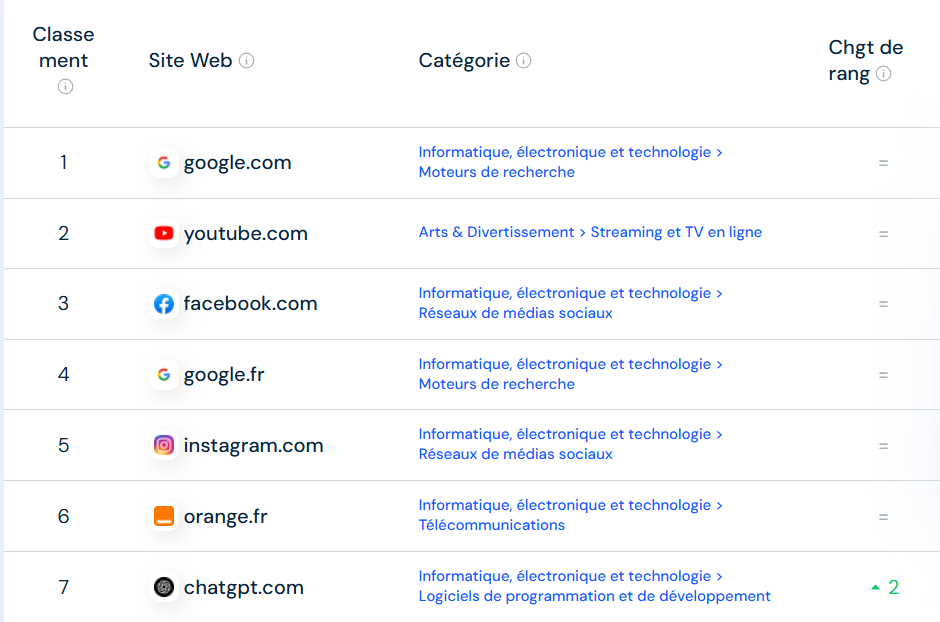Click rank number 3 cell
The height and width of the screenshot is (622, 940).
click(x=64, y=304)
